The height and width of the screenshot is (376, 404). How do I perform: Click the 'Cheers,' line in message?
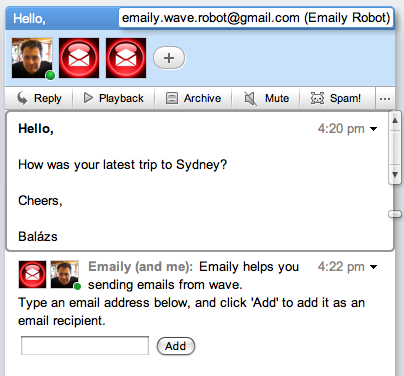point(40,201)
